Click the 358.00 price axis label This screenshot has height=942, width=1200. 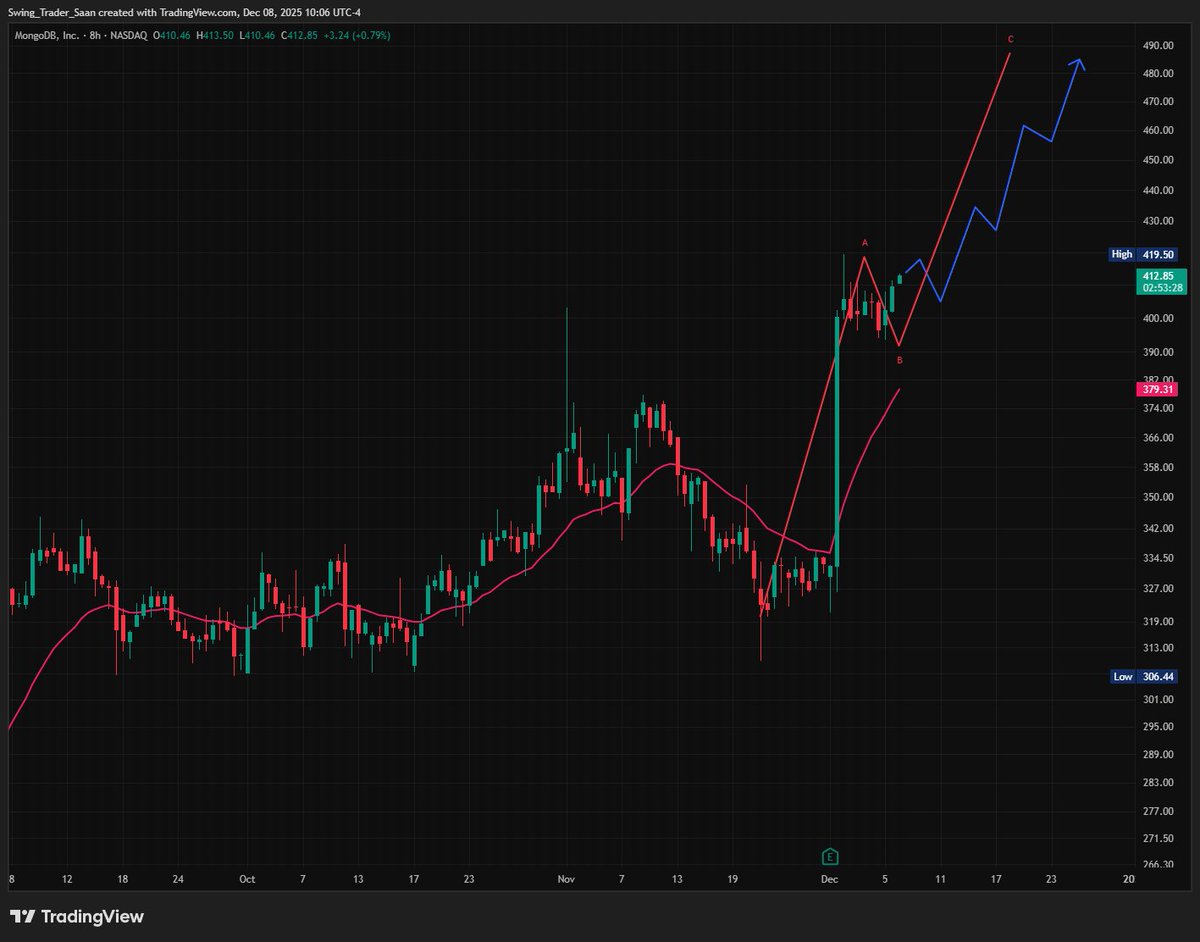coord(1158,467)
